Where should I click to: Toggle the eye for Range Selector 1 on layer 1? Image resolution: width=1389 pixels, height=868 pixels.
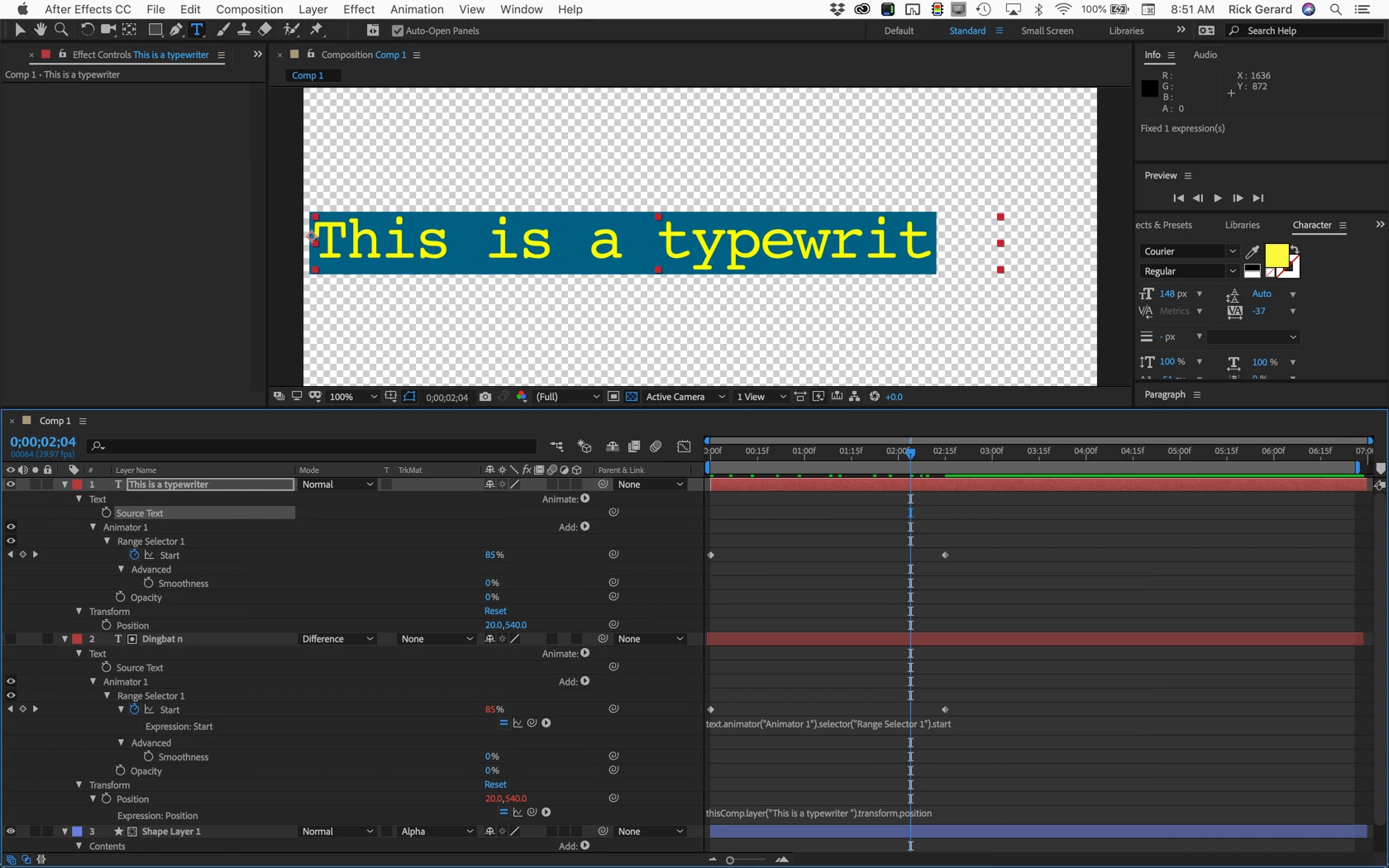click(x=11, y=541)
